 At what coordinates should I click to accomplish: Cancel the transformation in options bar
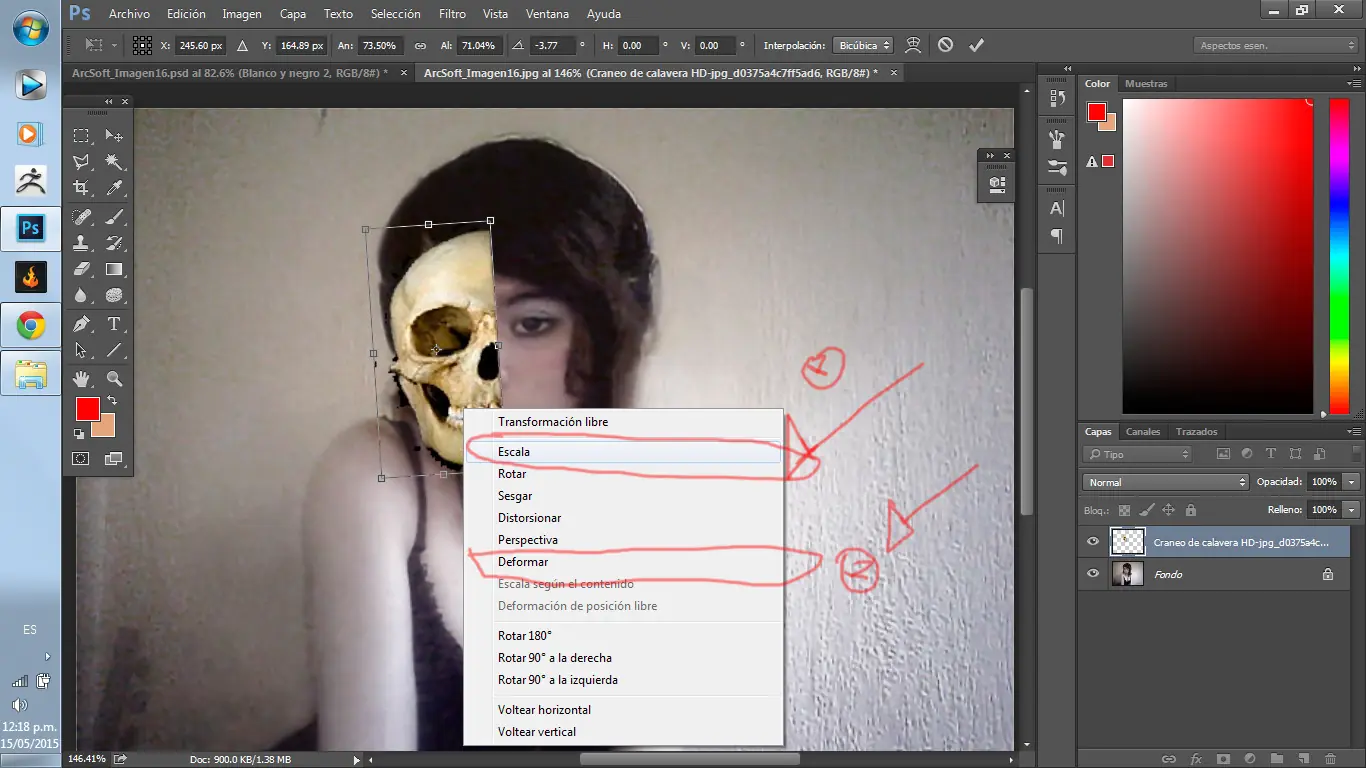click(x=945, y=45)
